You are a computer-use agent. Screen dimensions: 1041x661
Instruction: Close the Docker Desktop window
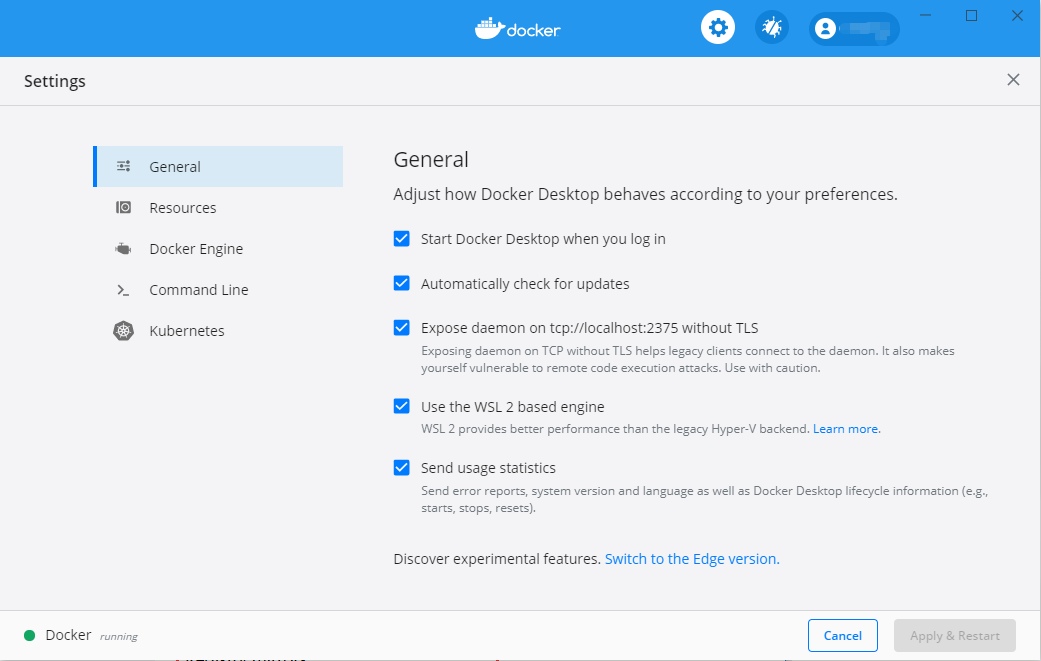1017,15
